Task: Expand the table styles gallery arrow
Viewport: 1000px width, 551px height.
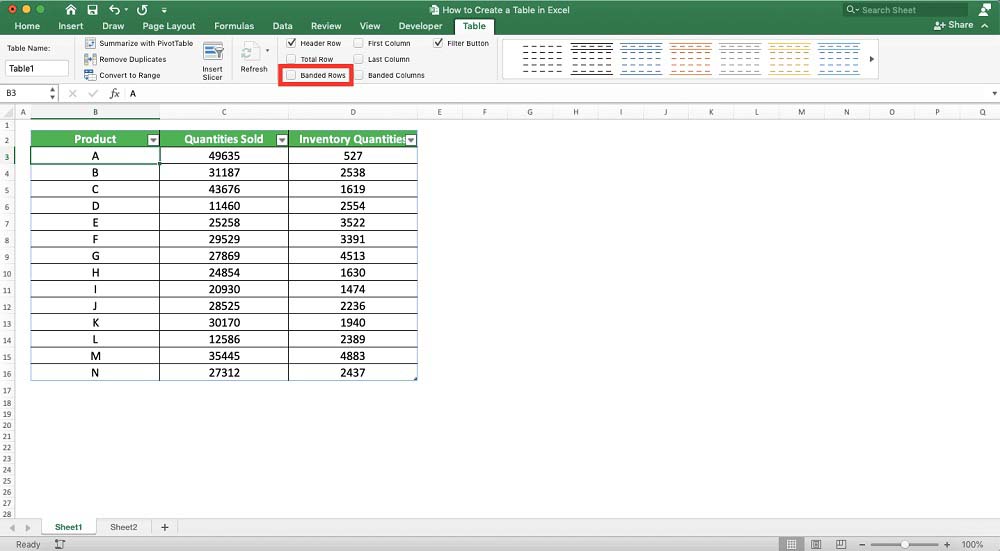Action: pos(871,59)
